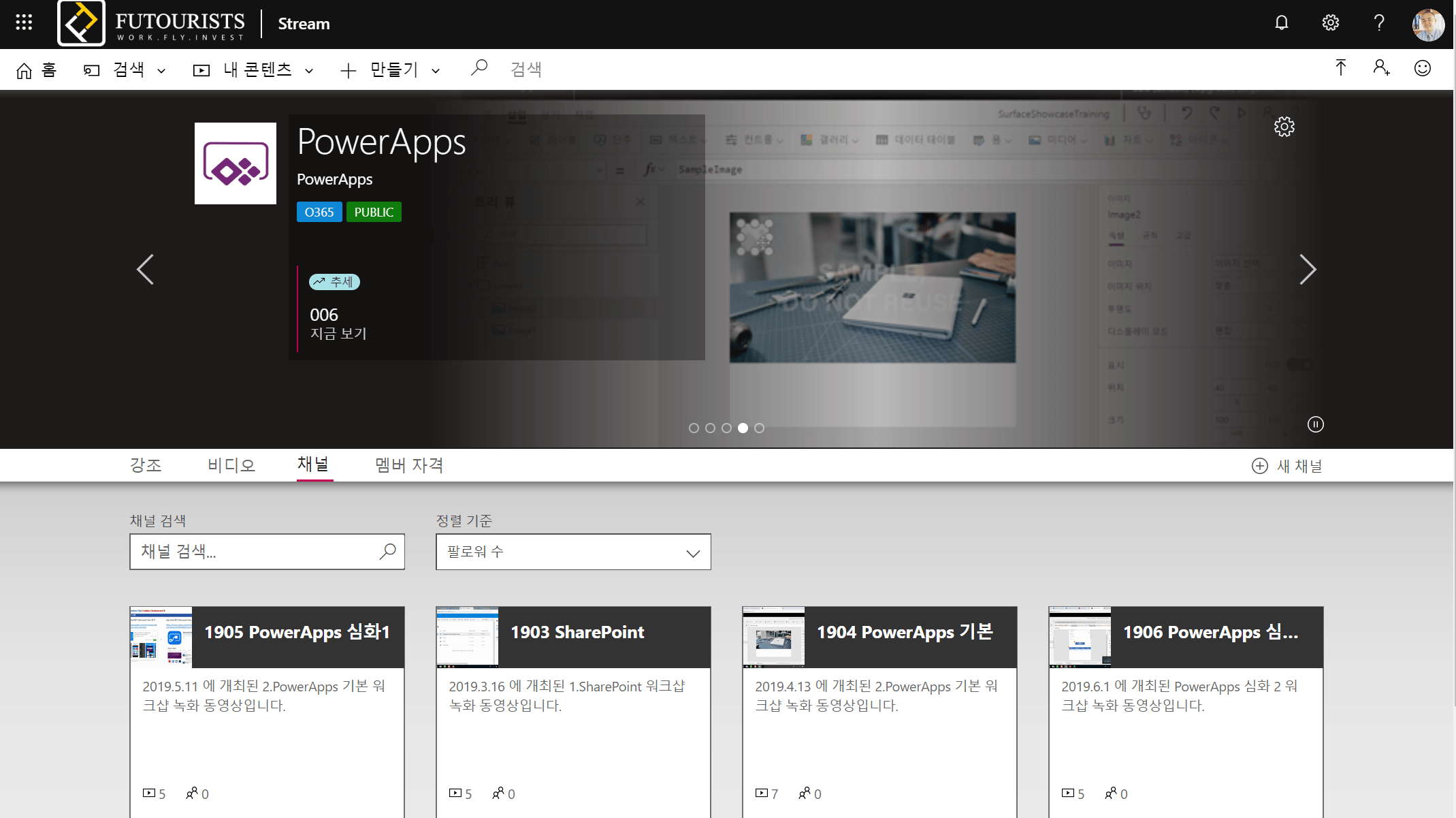The height and width of the screenshot is (818, 1456).
Task: Switch to the 멤버 자격 tab
Action: click(x=409, y=465)
